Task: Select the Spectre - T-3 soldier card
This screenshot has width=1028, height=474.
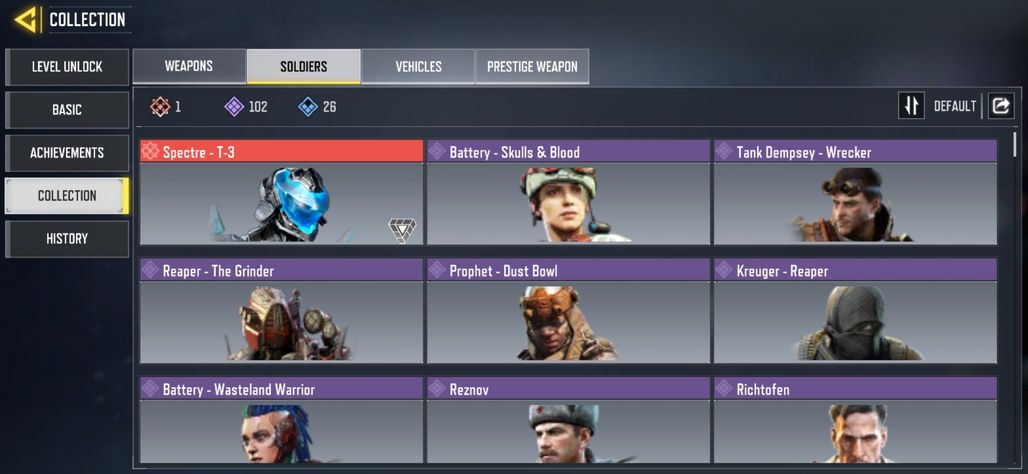Action: (281, 192)
